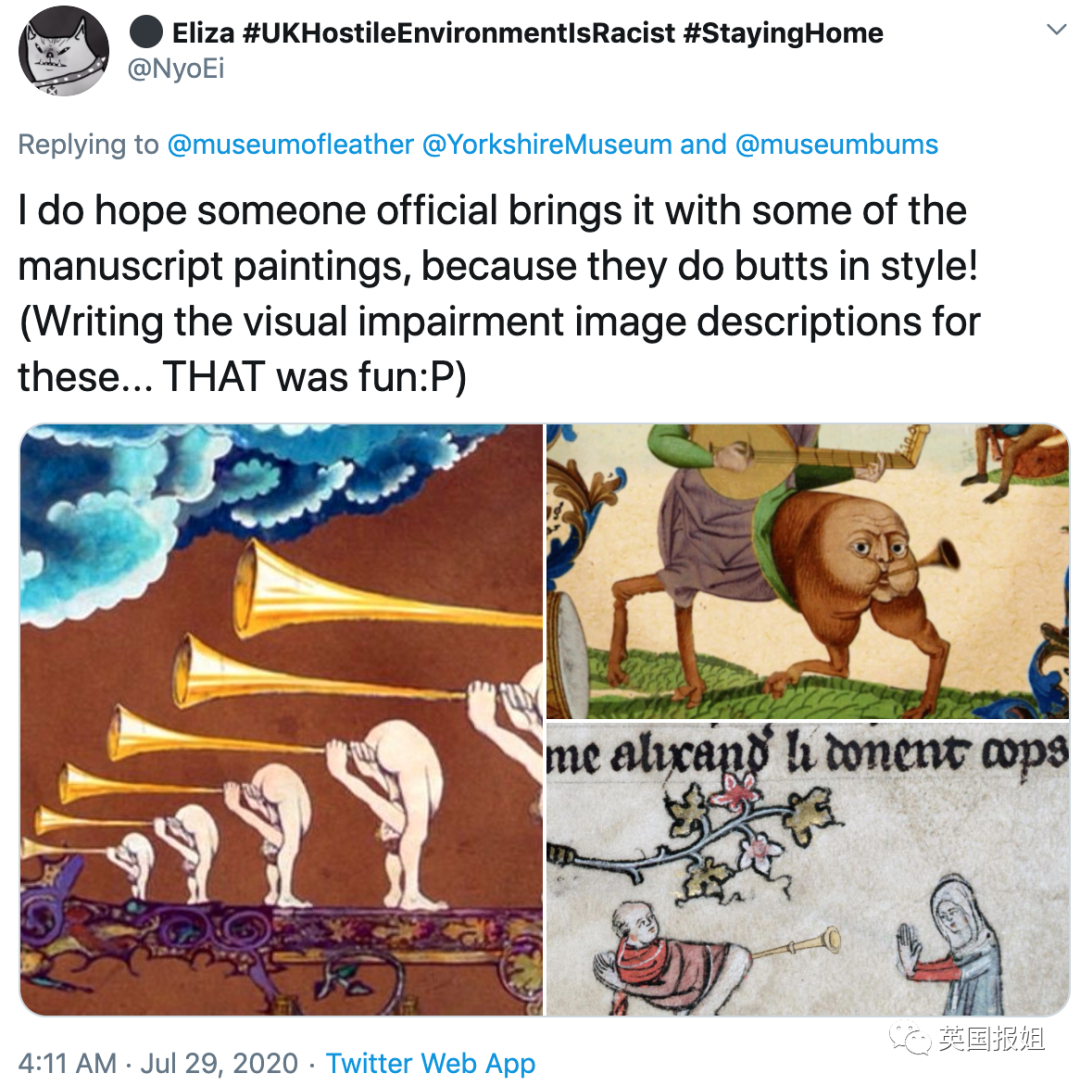Image resolution: width=1080 pixels, height=1086 pixels.
Task: Click the black circle emoji beside Eliza
Action: coord(146,32)
